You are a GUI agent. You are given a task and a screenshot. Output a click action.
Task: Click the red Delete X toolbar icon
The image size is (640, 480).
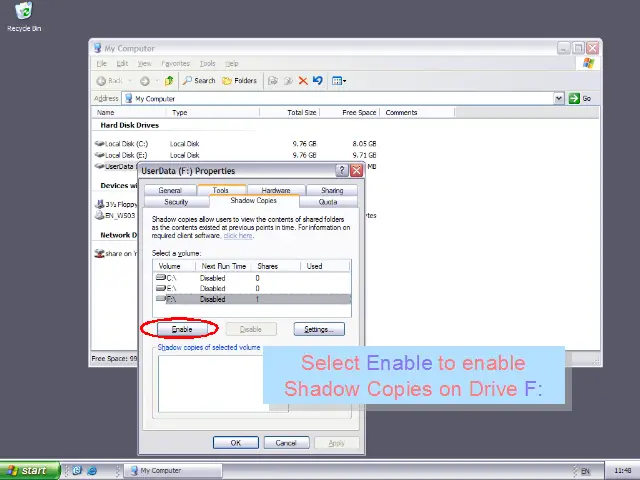click(x=303, y=81)
